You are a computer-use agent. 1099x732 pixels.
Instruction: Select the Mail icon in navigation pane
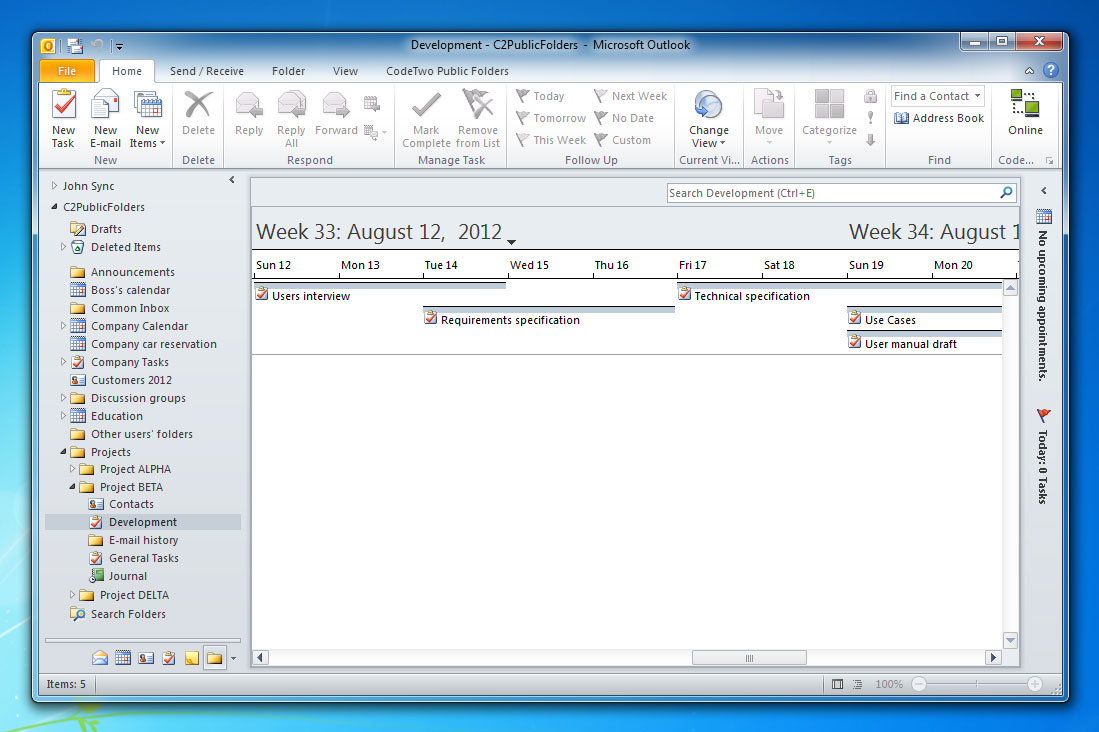99,657
